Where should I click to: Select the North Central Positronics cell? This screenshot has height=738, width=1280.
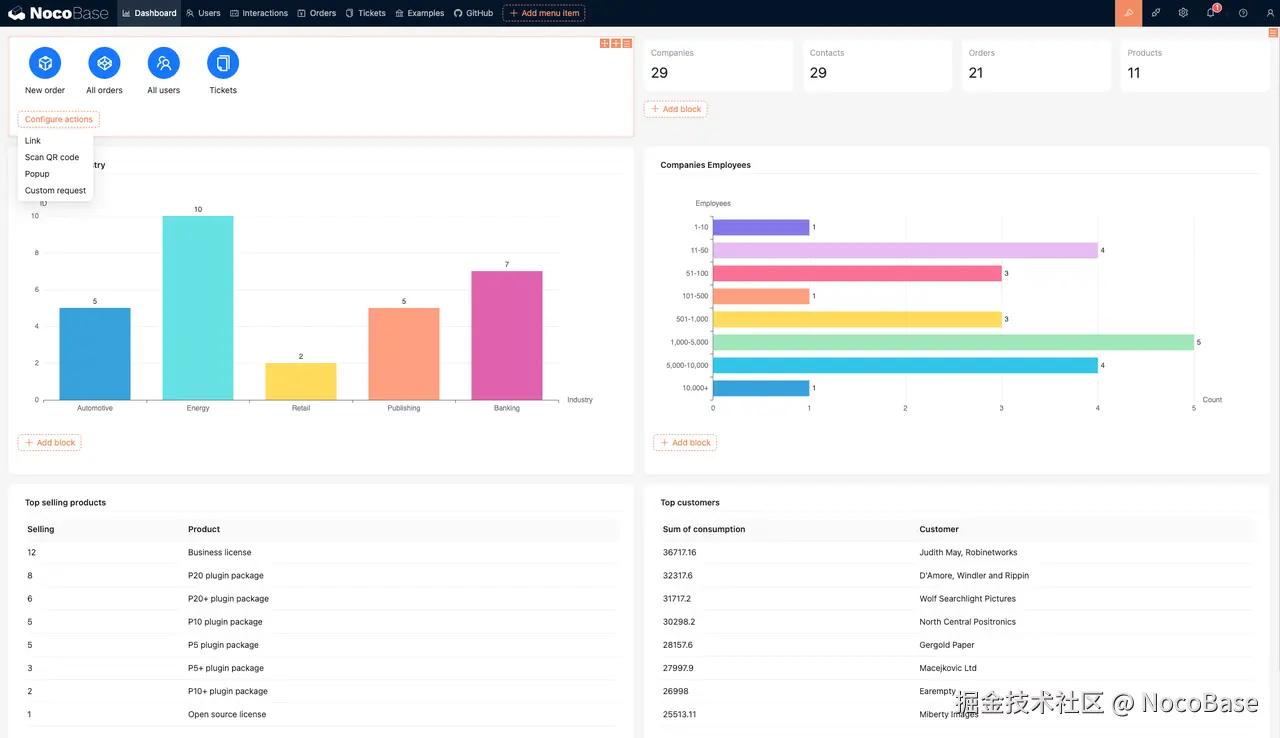(968, 621)
